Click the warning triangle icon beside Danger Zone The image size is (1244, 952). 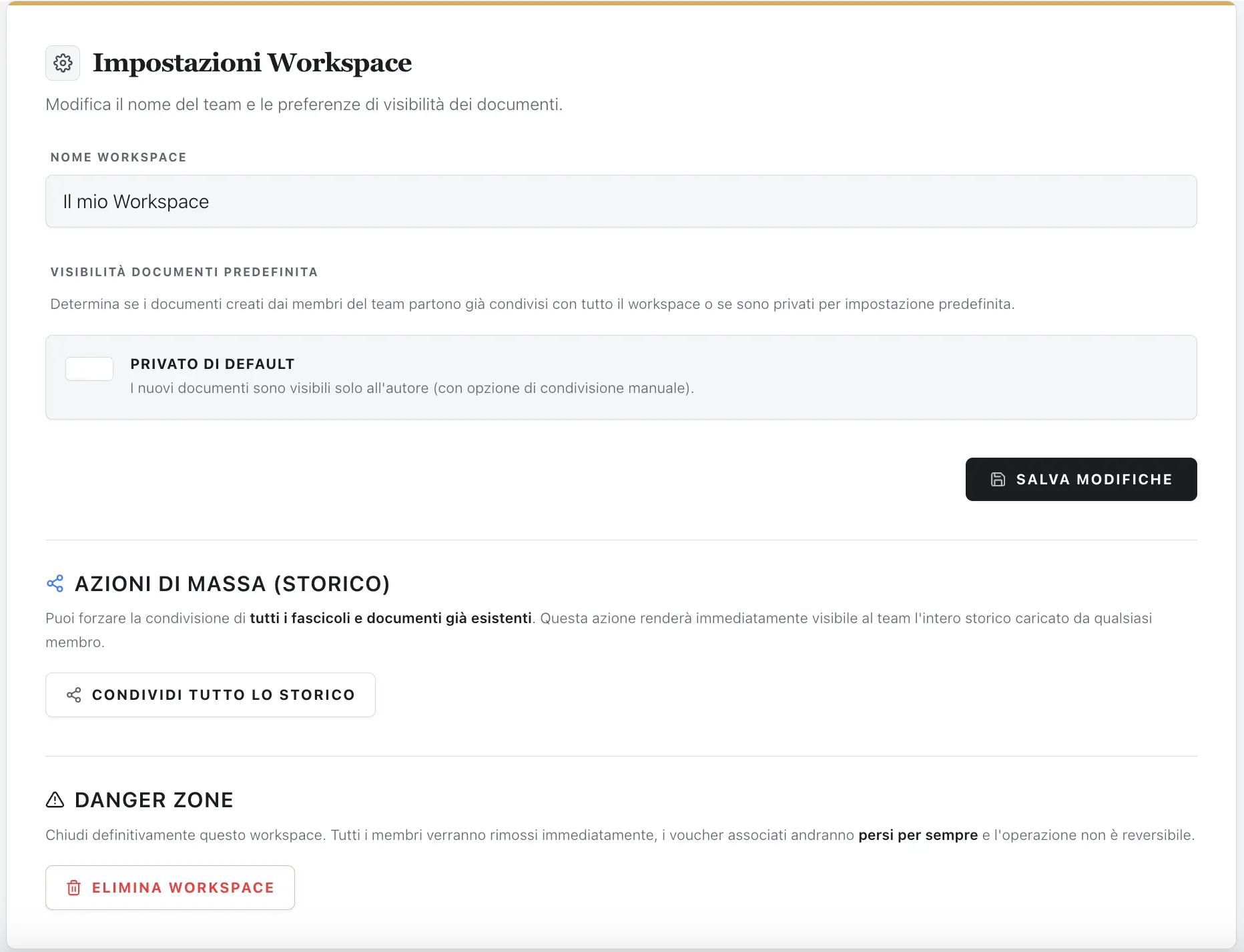point(55,800)
